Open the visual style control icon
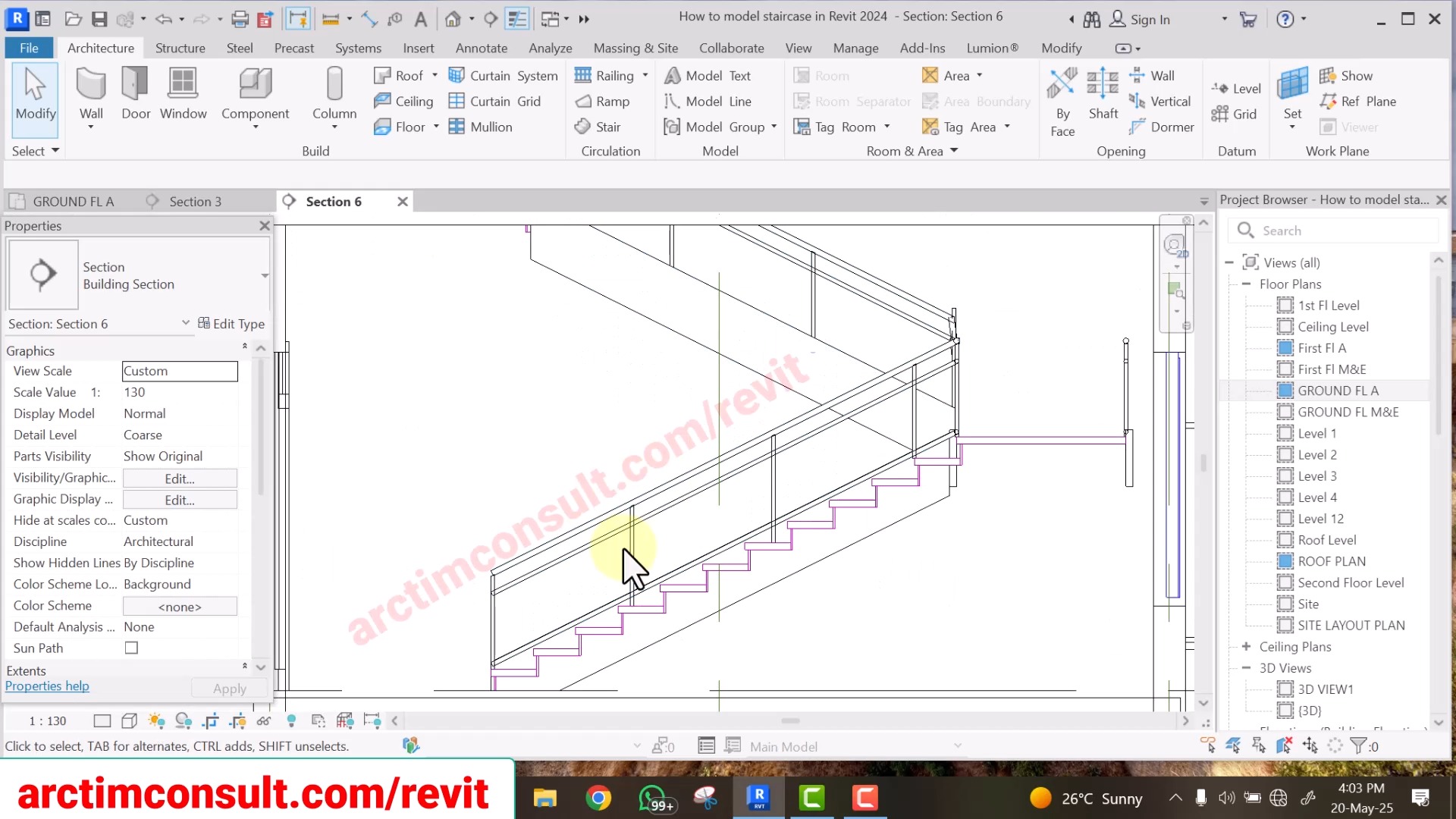The image size is (1456, 819). click(130, 720)
